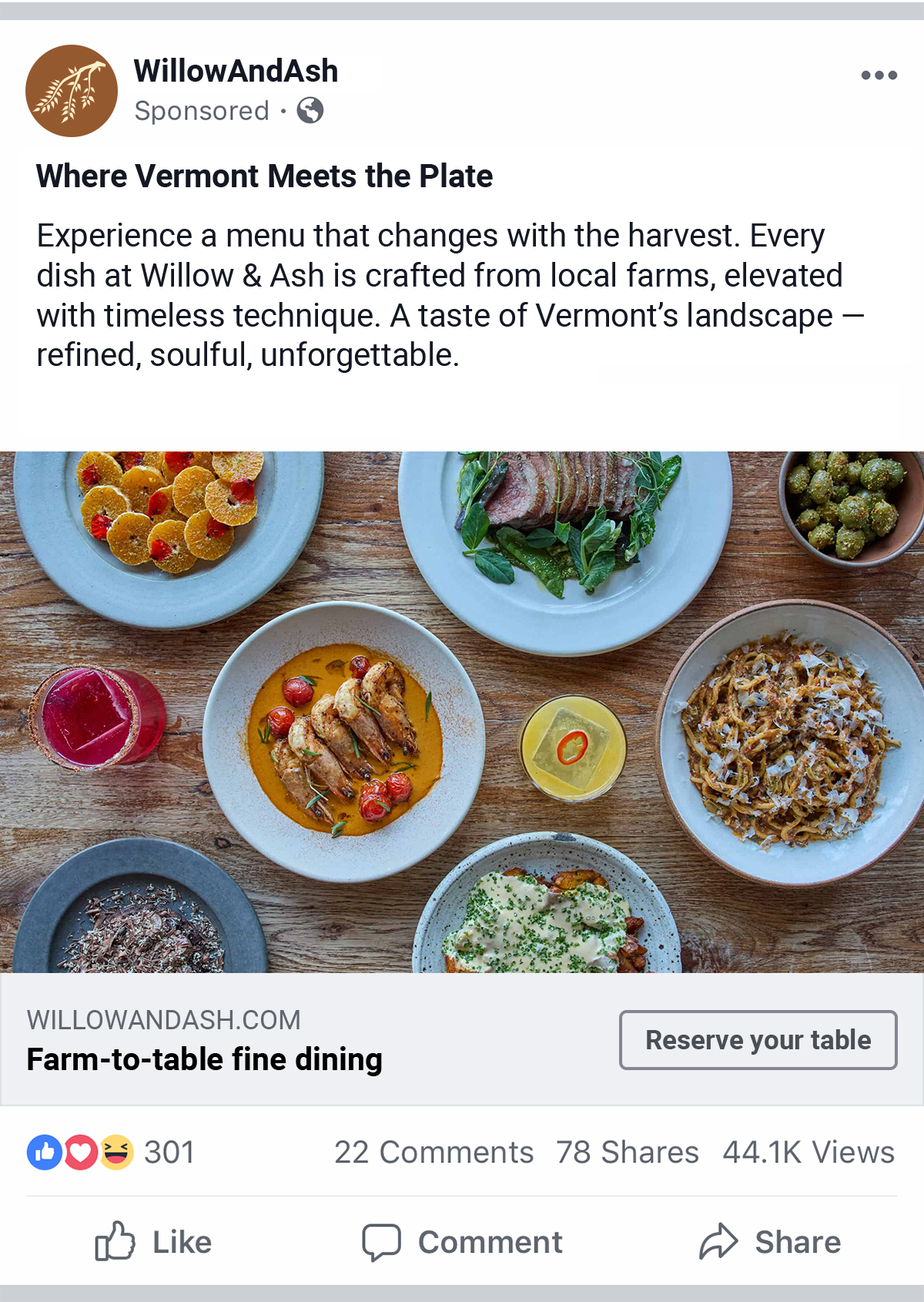
Task: Open the three-dot post options menu
Action: click(x=879, y=76)
